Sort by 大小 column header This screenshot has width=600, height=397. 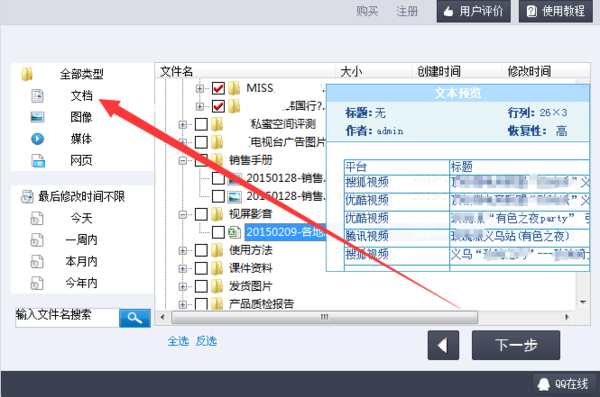373,71
